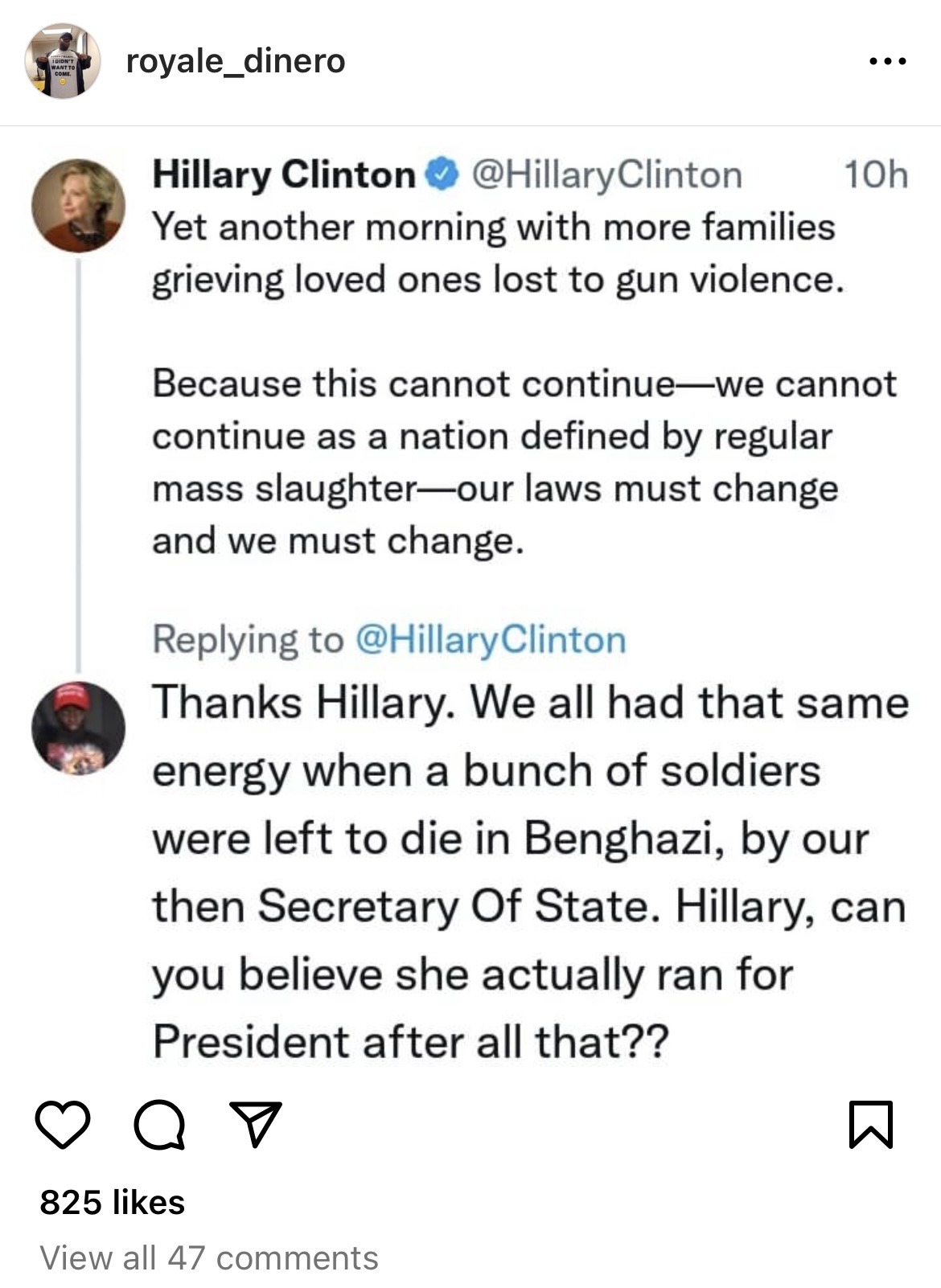Click the 'Because this cannot continue' paragraph

(x=523, y=462)
